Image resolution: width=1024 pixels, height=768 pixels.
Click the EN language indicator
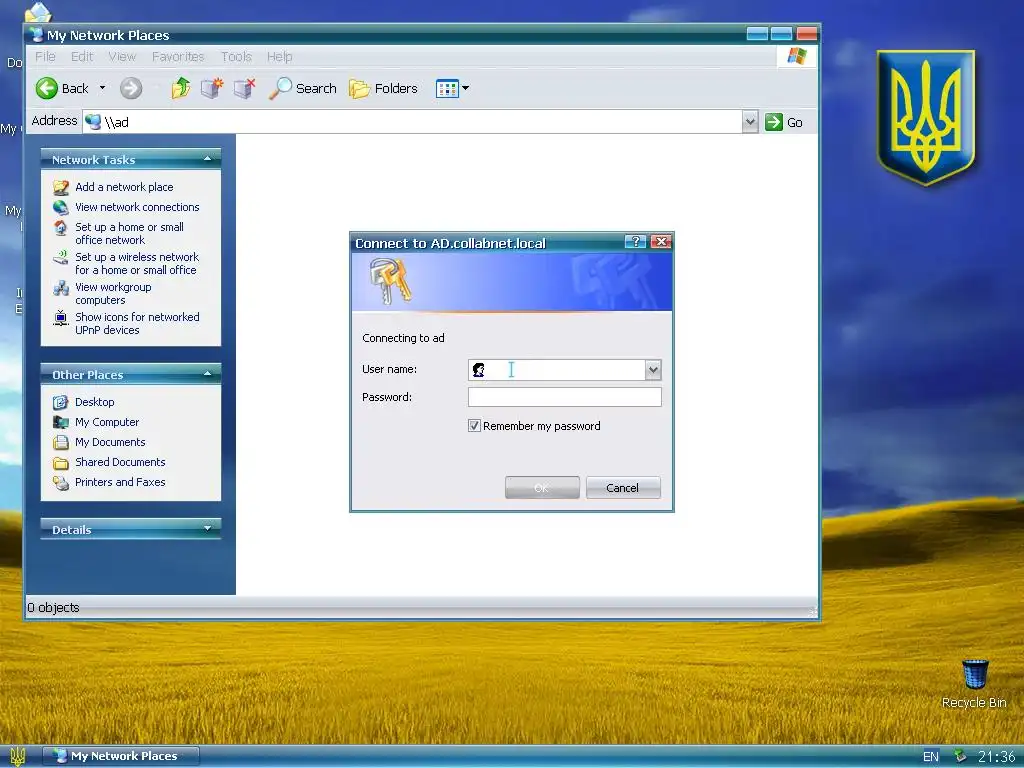(931, 757)
